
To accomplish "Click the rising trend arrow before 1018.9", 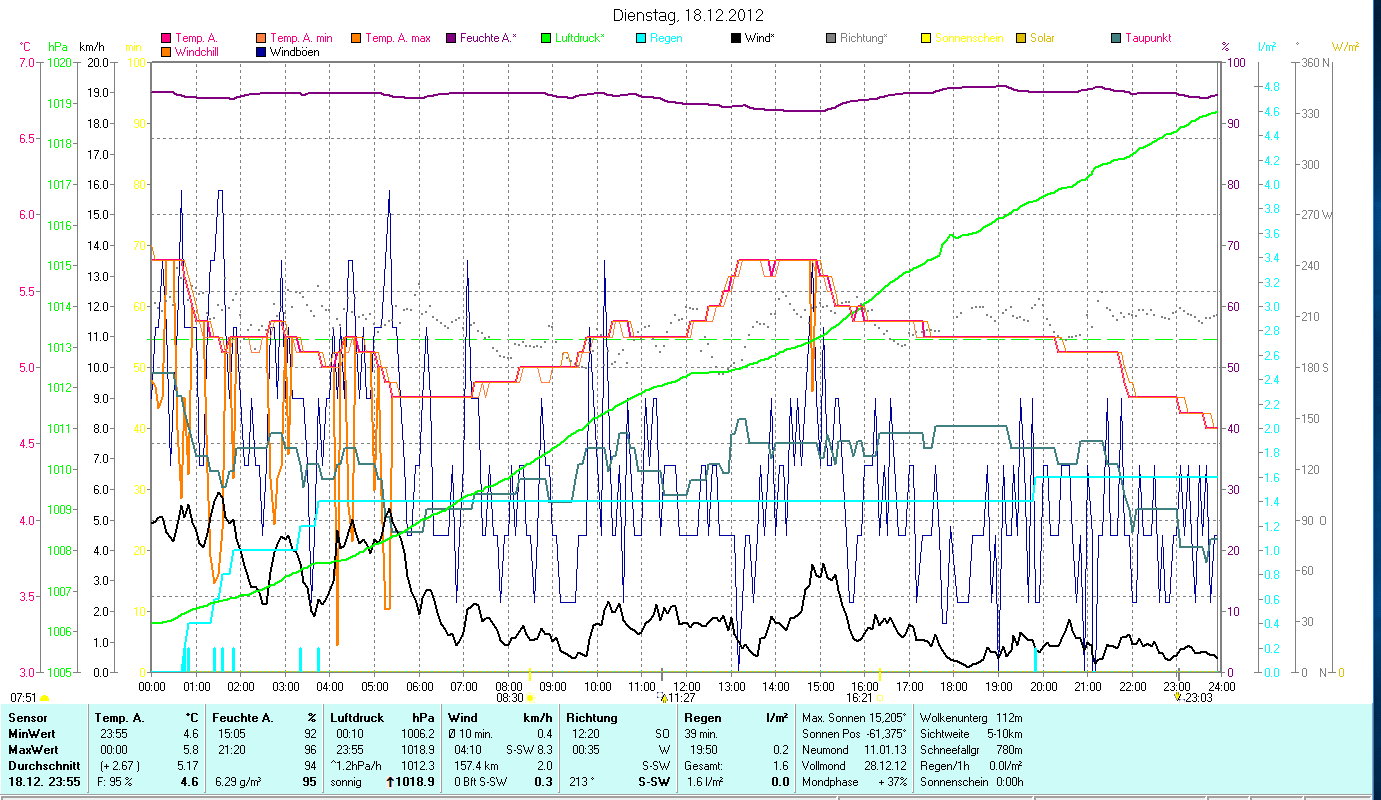I will tap(391, 782).
